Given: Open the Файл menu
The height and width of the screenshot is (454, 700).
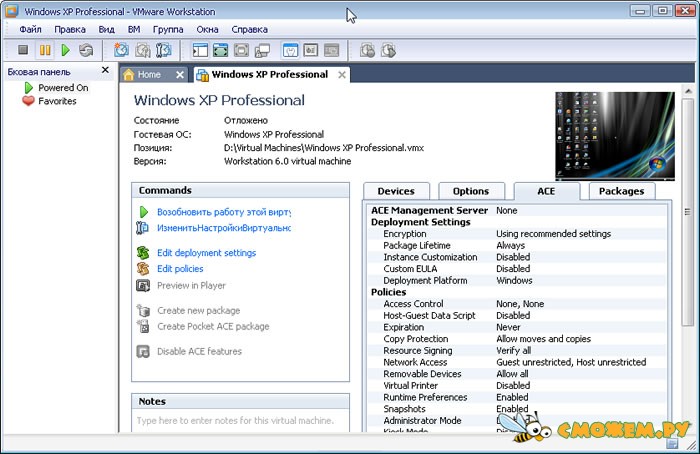Looking at the screenshot, I should (30, 29).
